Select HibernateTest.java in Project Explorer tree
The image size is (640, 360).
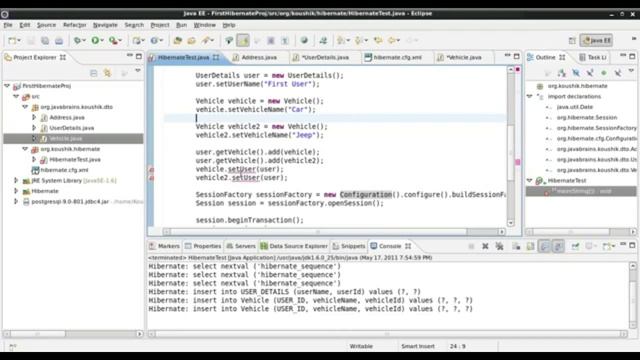pyautogui.click(x=75, y=160)
